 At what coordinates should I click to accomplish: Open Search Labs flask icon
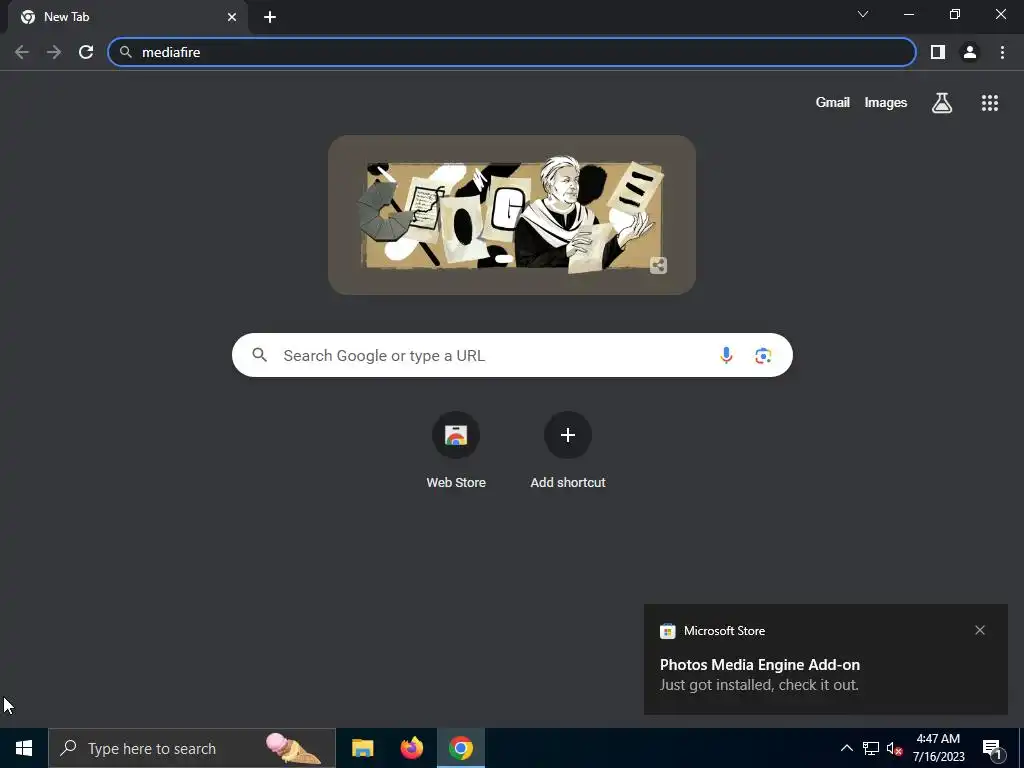point(942,103)
